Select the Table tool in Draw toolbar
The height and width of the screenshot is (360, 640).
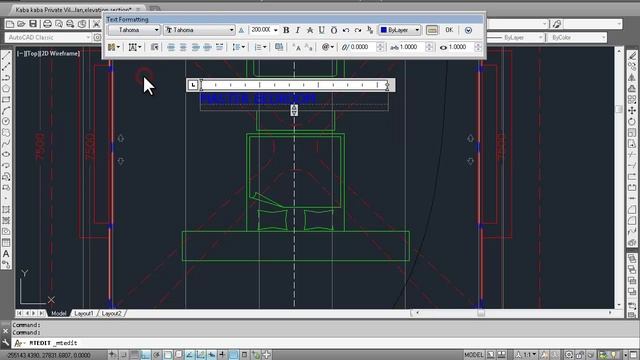tap(6, 243)
